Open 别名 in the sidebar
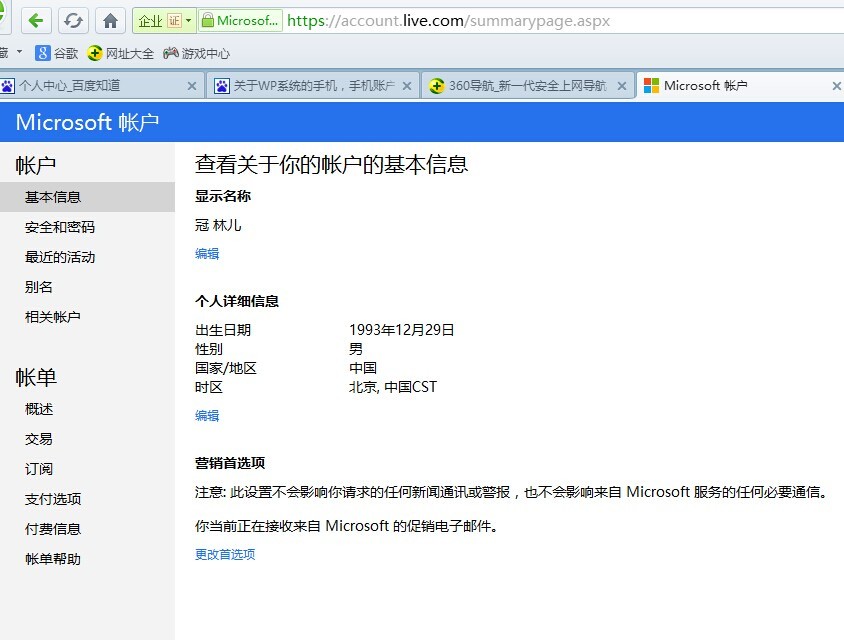The width and height of the screenshot is (844, 640). pos(39,287)
